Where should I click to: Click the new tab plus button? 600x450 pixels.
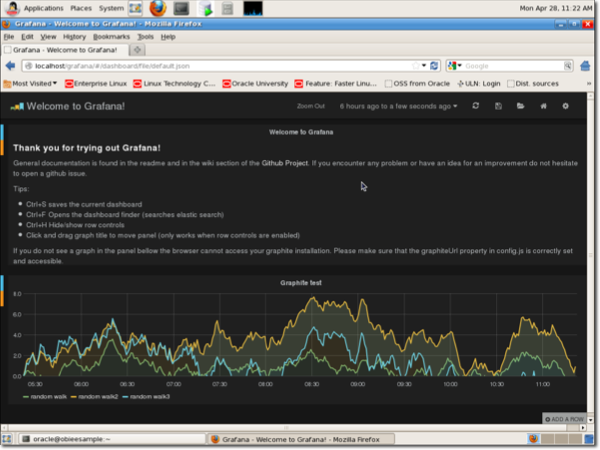pos(138,48)
